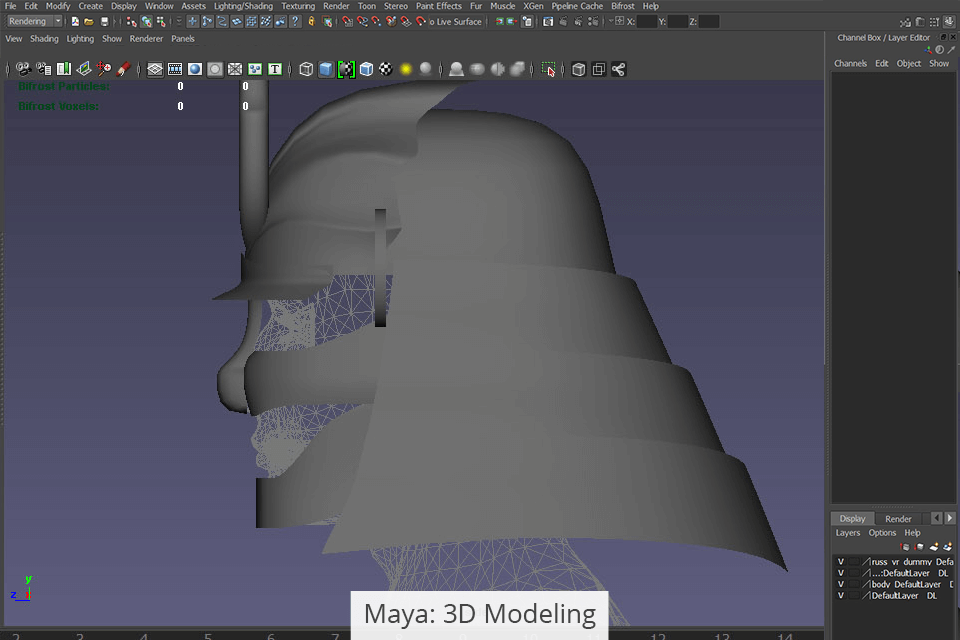Click Channels in the Channel Box
Image resolution: width=960 pixels, height=640 pixels.
tap(851, 63)
